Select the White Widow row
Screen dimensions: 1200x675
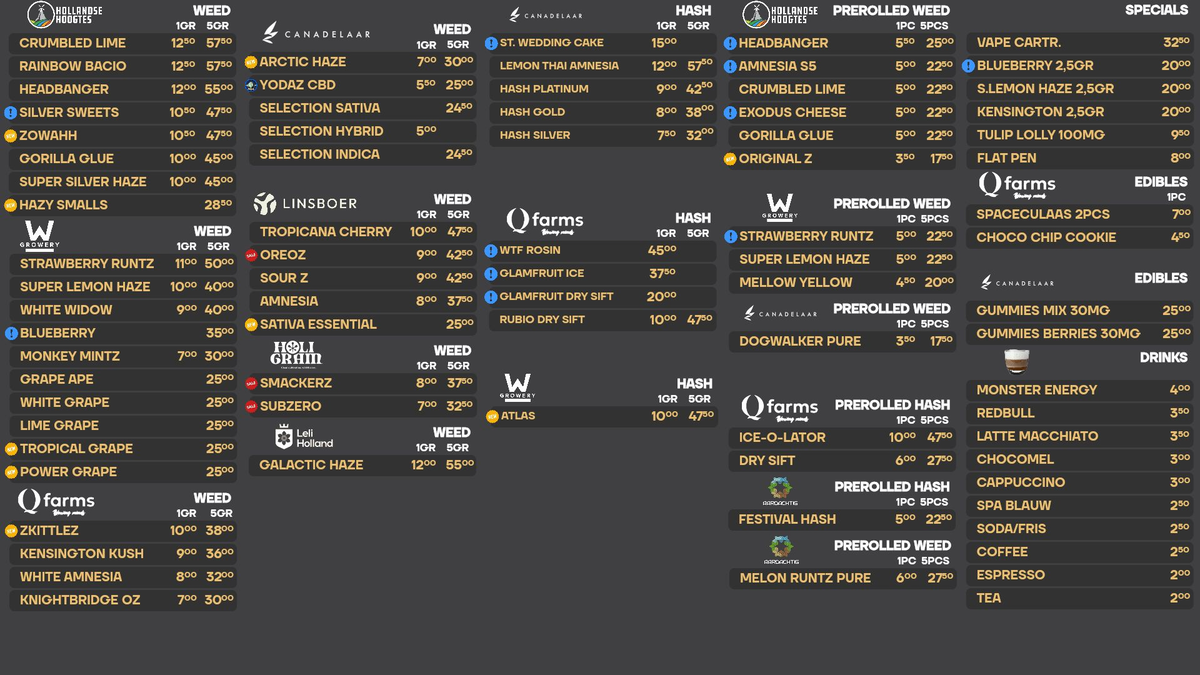pyautogui.click(x=123, y=310)
